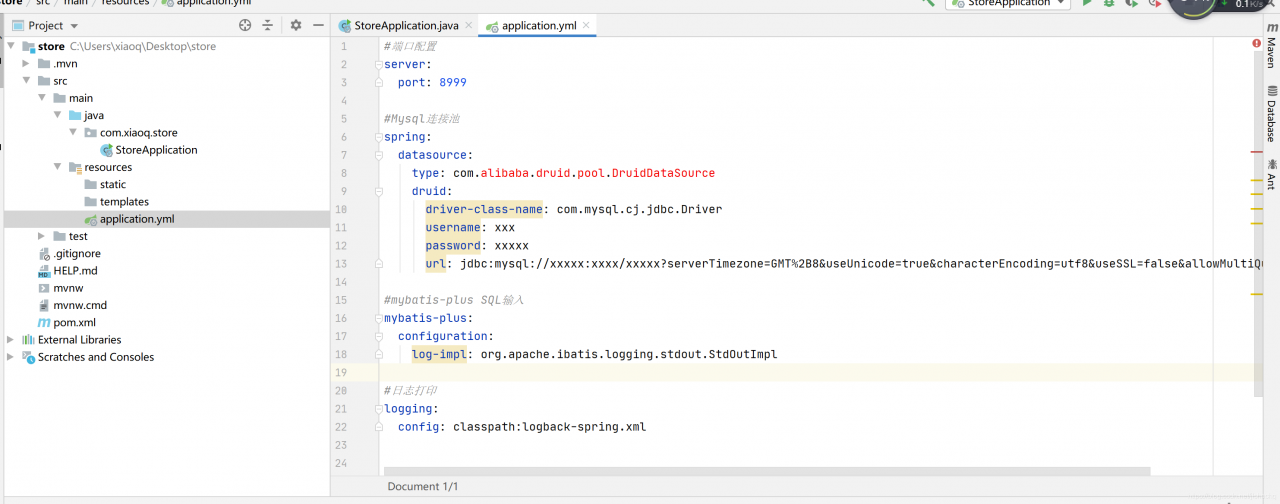This screenshot has height=504, width=1280.
Task: Click the red error indicator in editor
Action: click(1256, 44)
